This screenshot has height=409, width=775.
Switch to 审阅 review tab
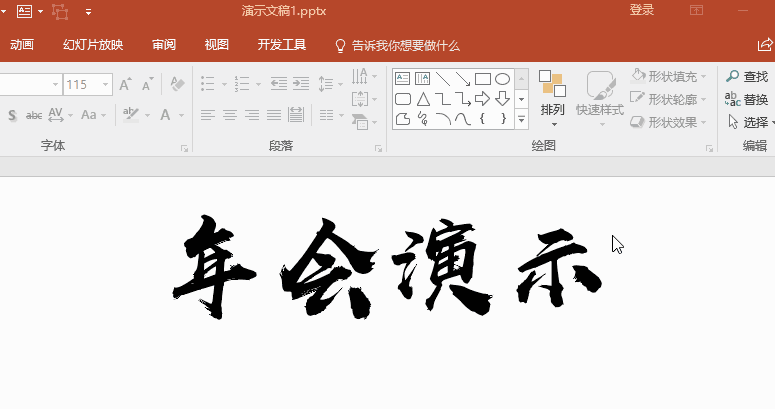click(164, 45)
